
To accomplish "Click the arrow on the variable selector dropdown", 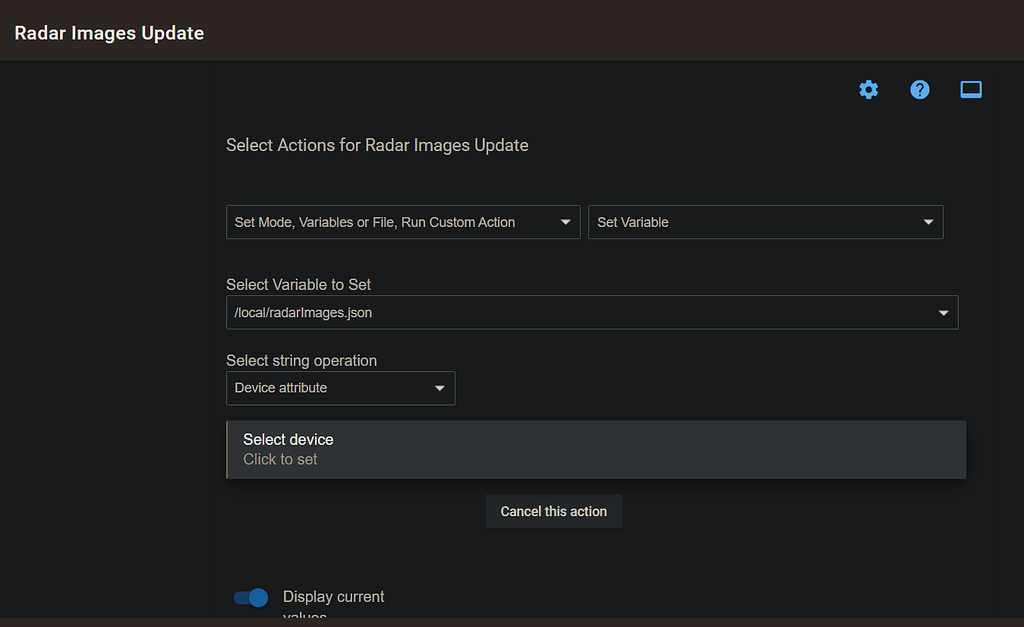I will (943, 312).
